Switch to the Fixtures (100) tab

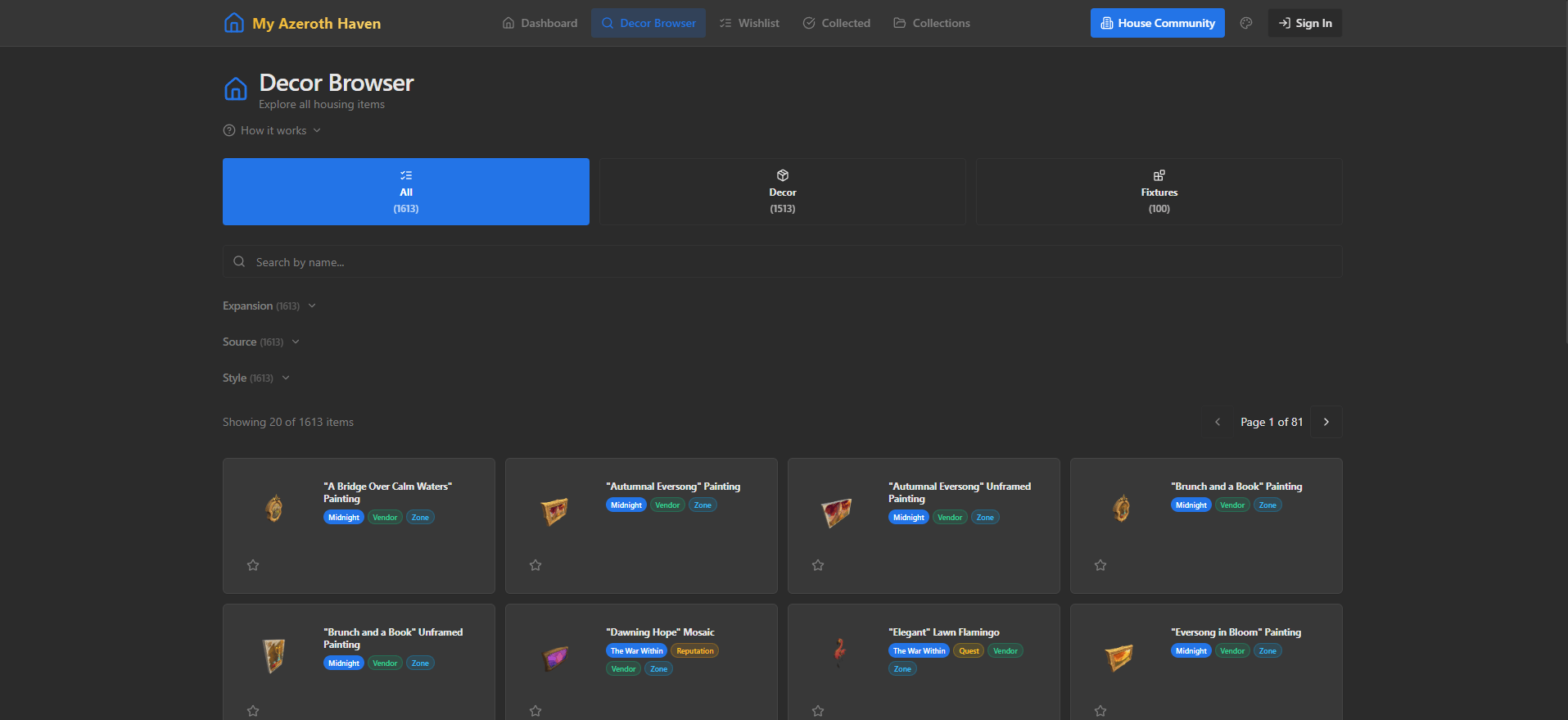(x=1159, y=192)
